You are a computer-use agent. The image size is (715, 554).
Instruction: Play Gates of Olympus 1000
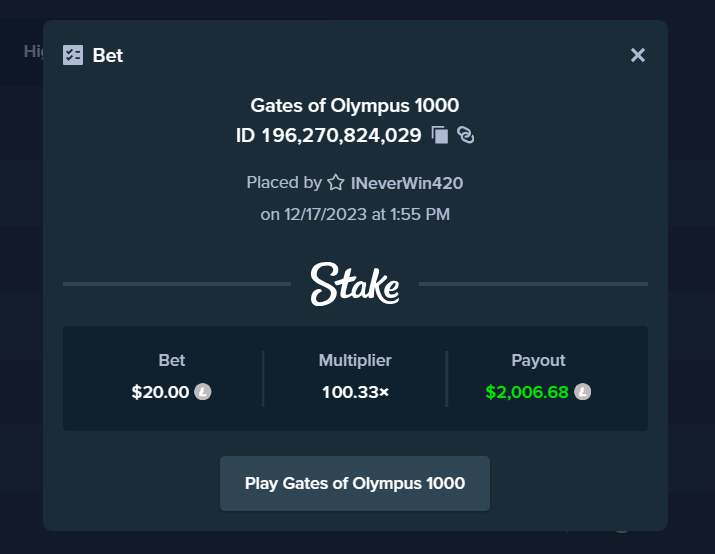point(355,483)
